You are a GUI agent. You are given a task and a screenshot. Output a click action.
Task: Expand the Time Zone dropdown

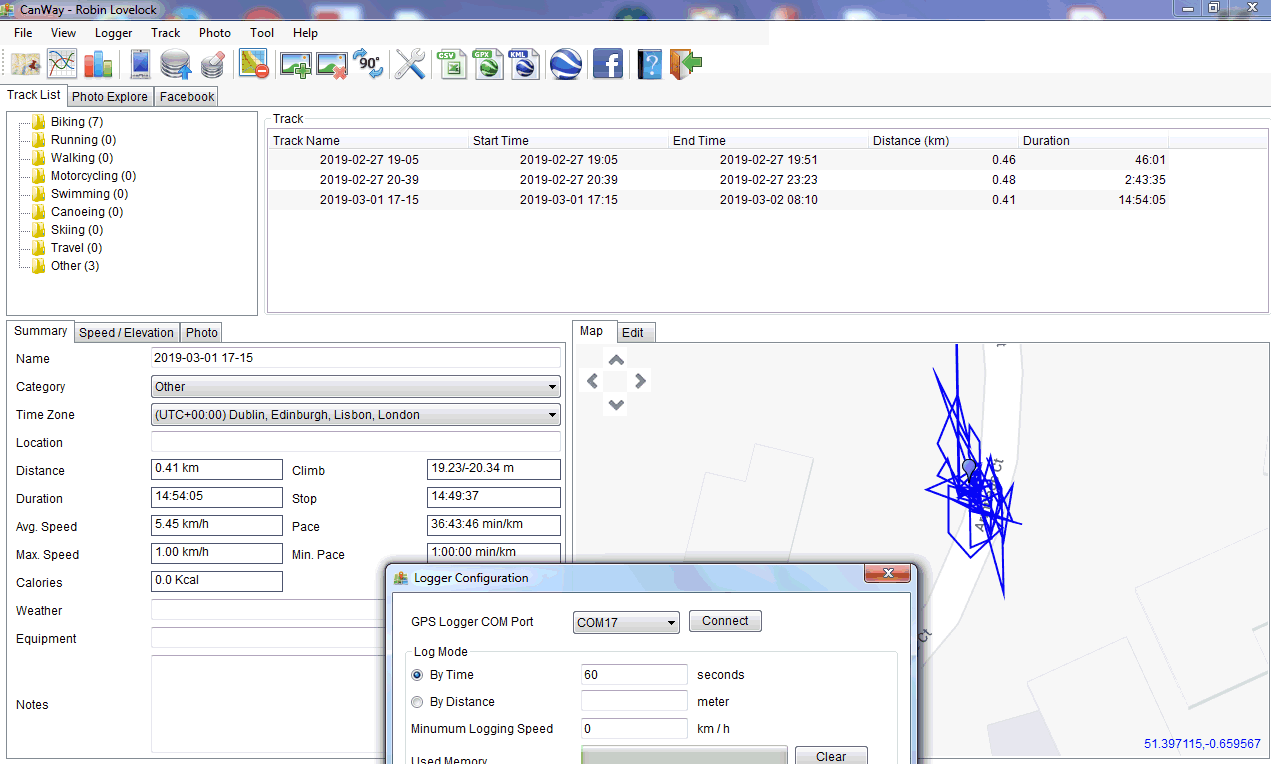click(355, 415)
